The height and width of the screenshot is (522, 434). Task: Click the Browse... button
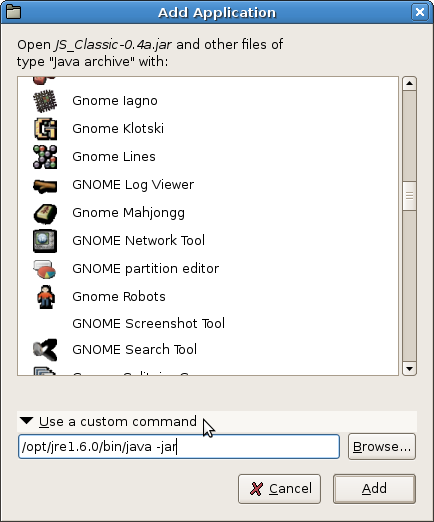point(382,446)
